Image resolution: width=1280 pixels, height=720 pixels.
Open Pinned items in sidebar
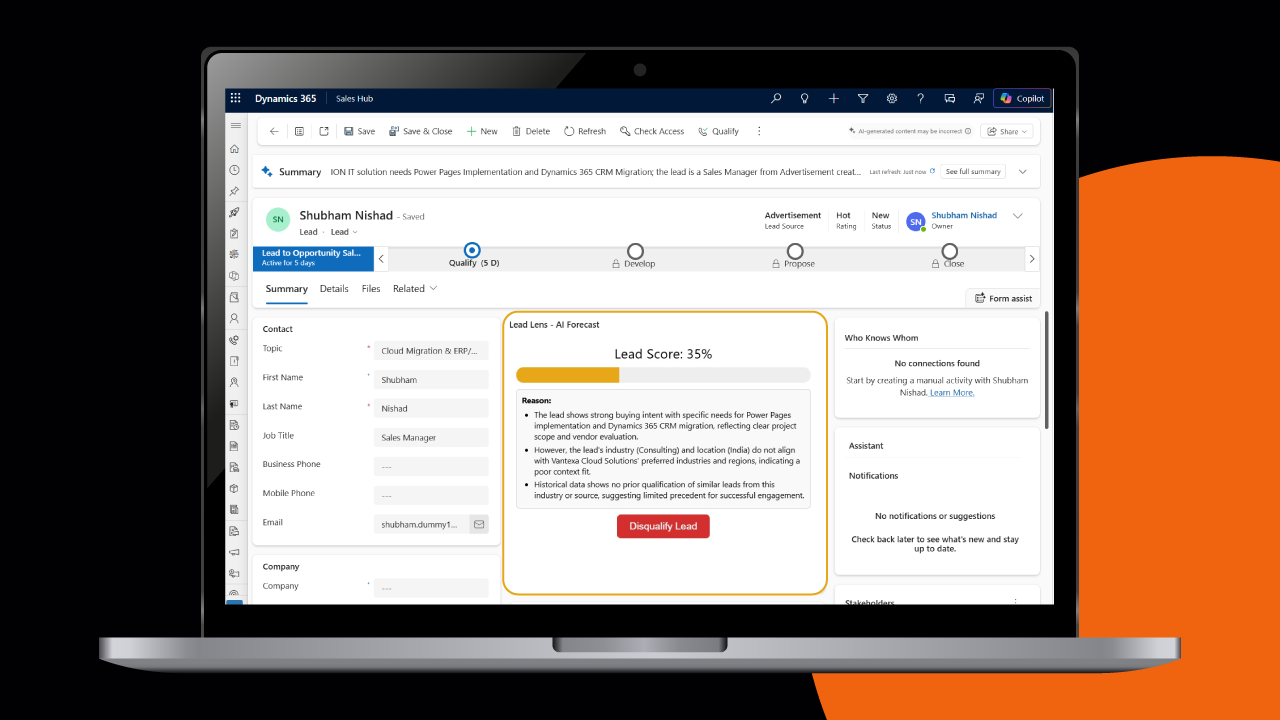pos(235,191)
